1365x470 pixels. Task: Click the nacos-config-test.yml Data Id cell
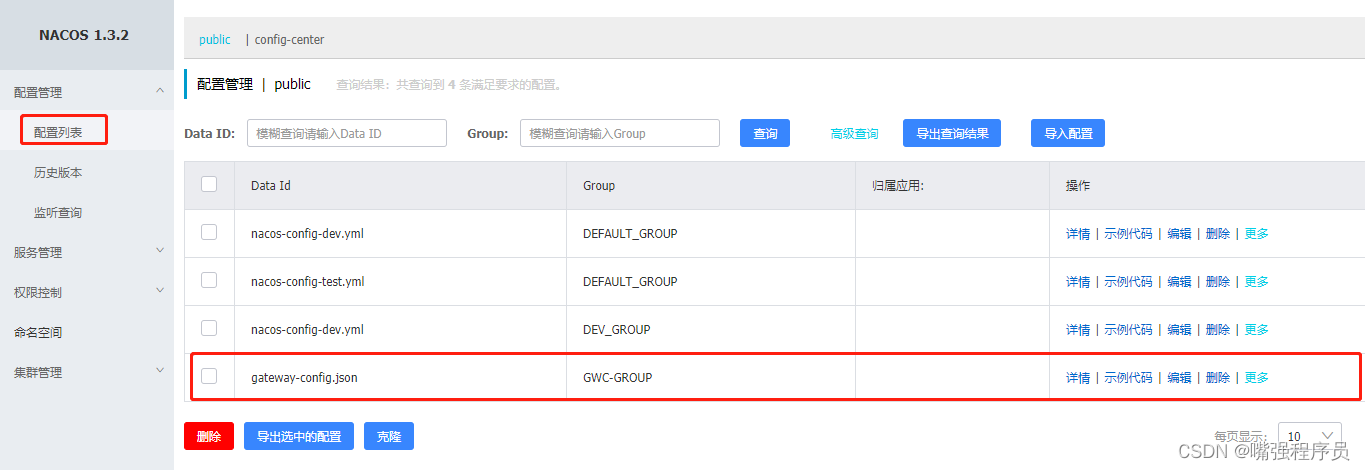coord(401,281)
